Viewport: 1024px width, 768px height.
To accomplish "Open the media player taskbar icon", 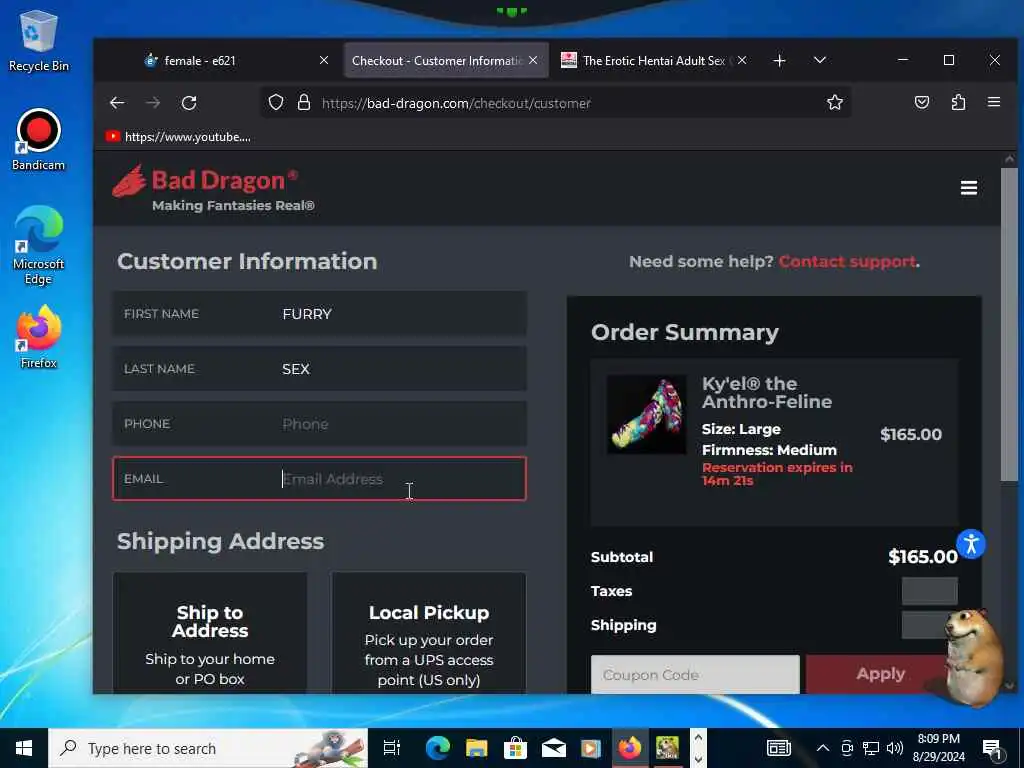I will (591, 748).
